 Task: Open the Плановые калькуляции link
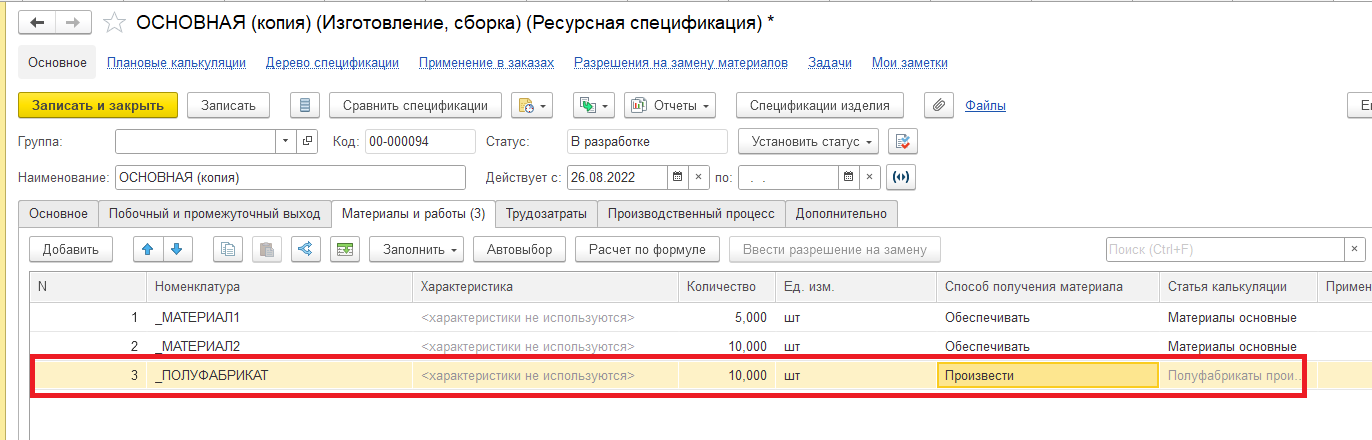tap(176, 62)
